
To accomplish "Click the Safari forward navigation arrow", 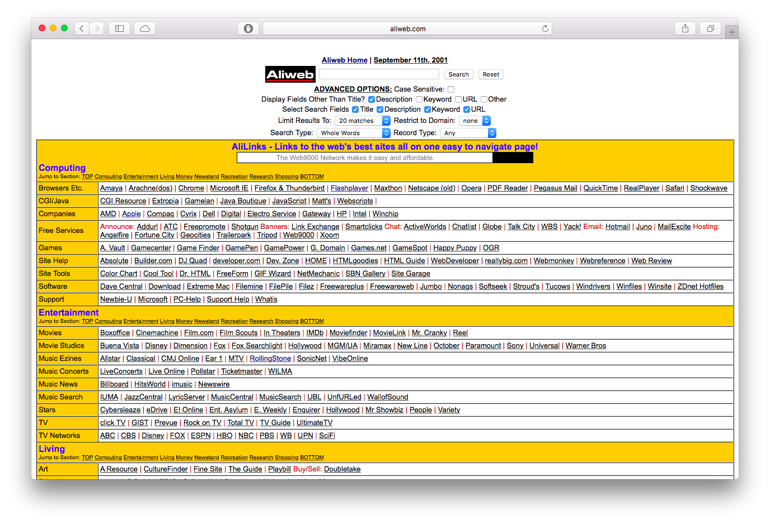I will point(97,29).
